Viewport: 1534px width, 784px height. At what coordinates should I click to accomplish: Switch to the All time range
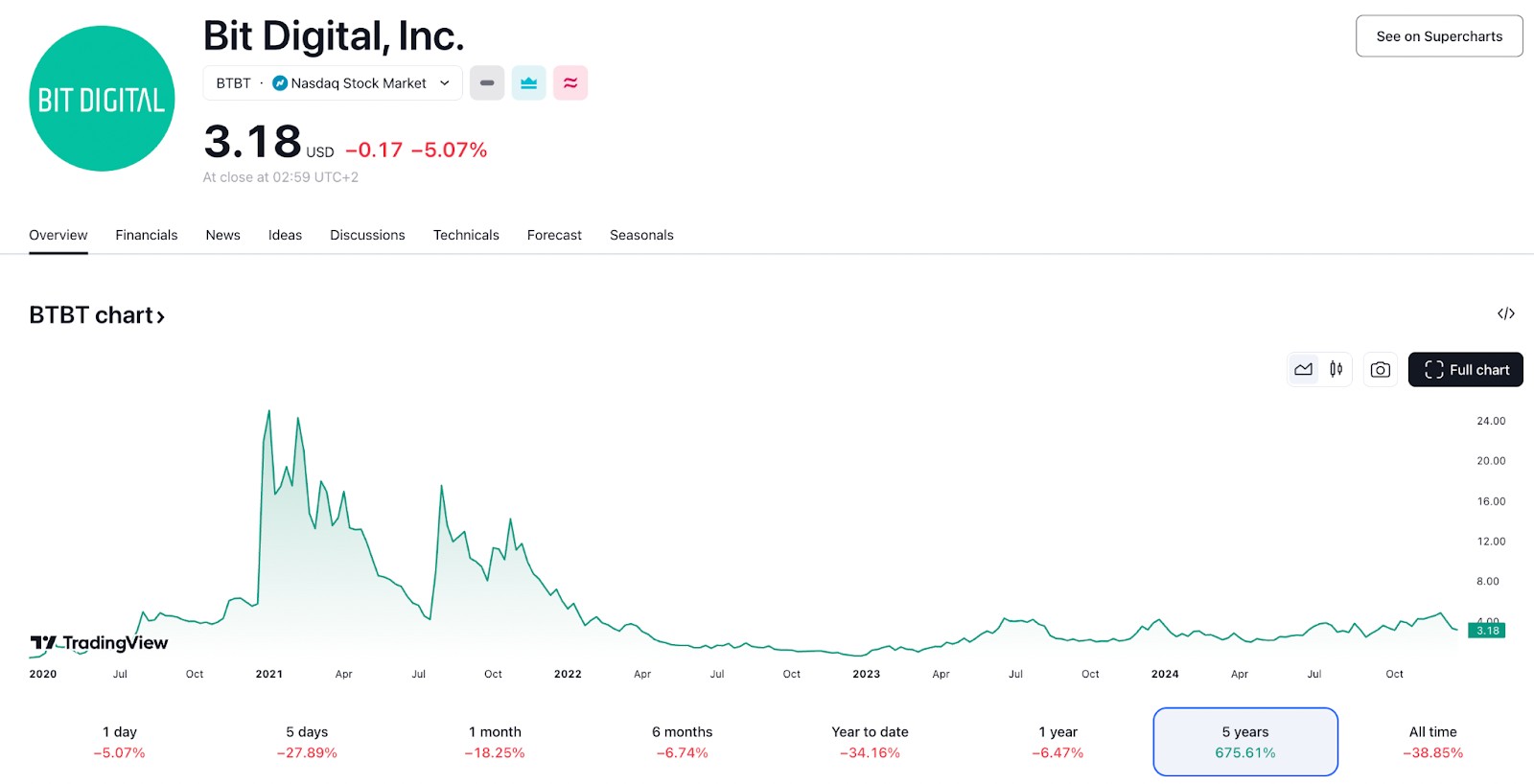[x=1433, y=742]
